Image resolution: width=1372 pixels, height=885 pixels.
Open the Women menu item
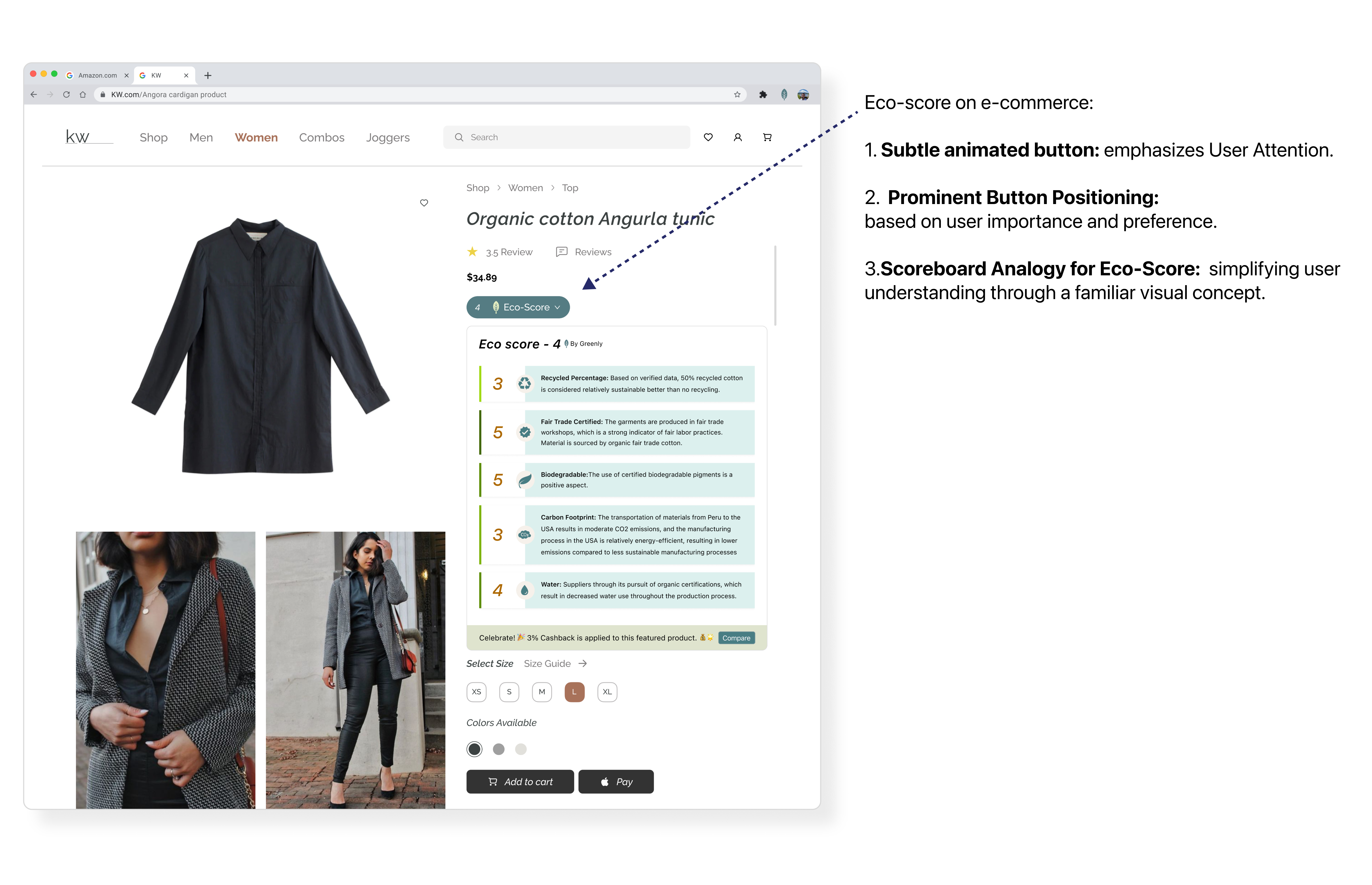pos(256,137)
